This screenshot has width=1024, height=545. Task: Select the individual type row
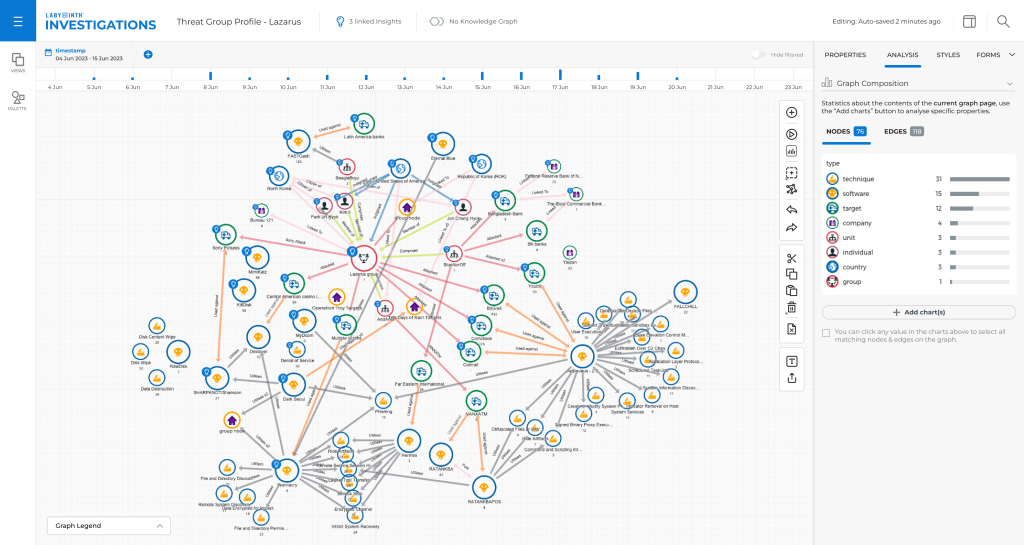point(918,253)
